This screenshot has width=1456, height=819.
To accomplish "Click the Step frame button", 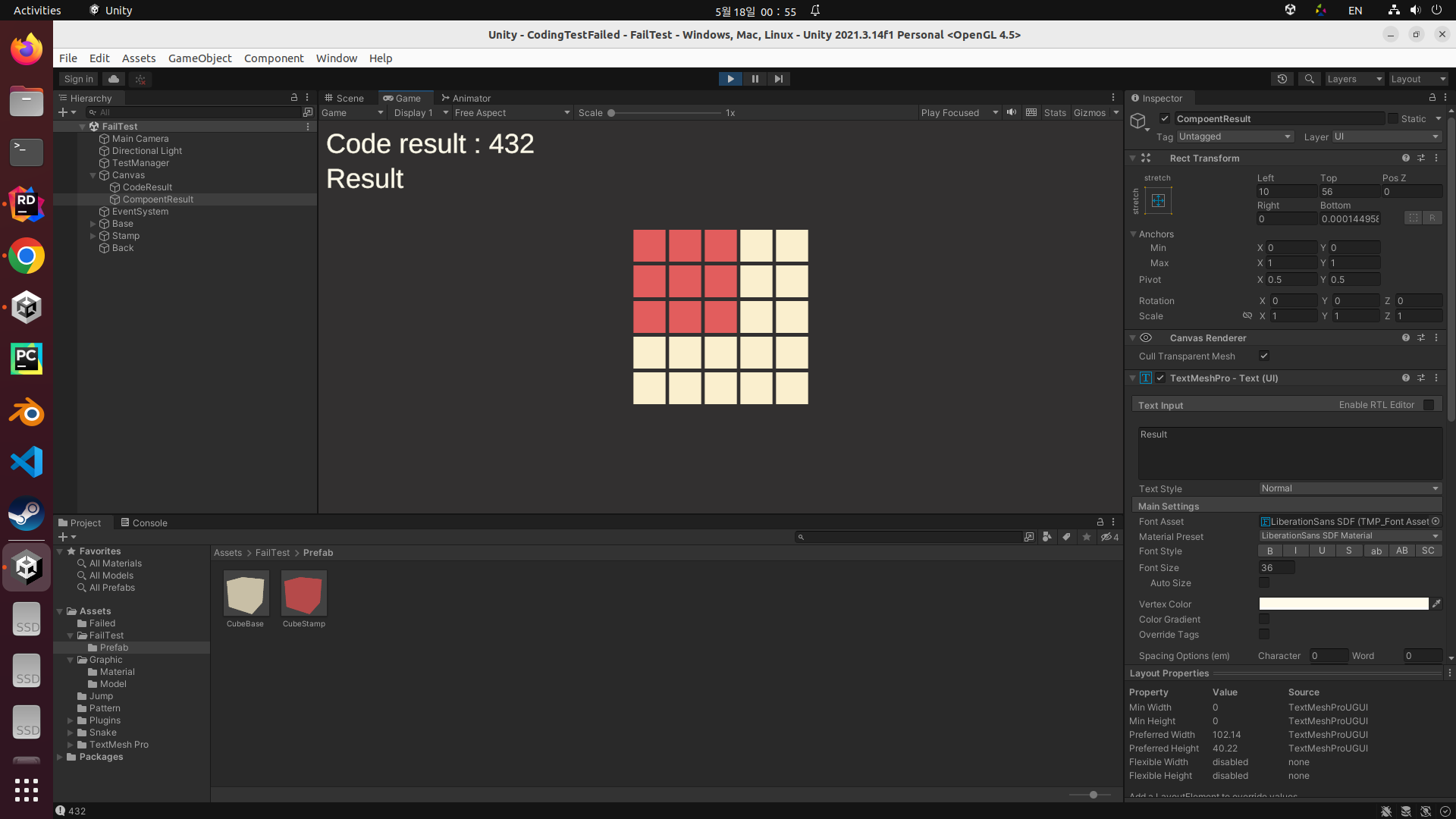I will [779, 79].
